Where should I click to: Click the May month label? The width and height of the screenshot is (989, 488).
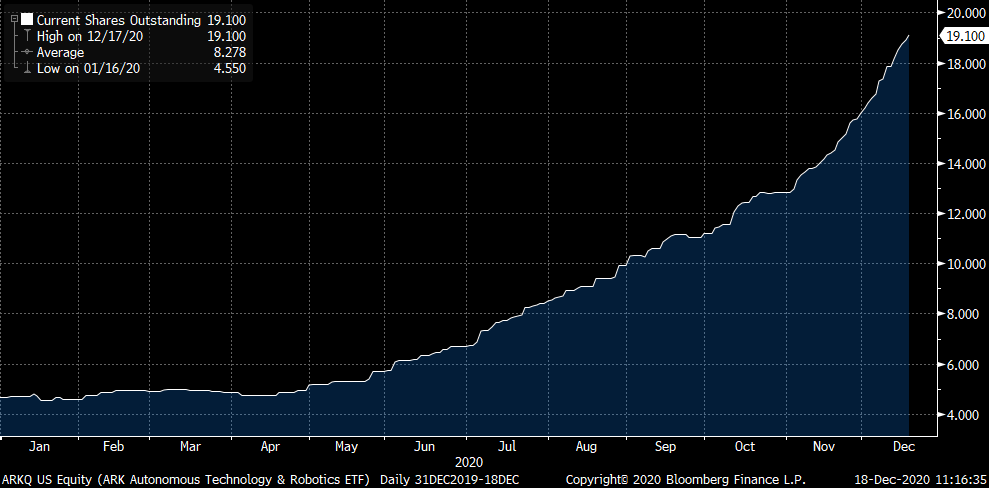346,446
